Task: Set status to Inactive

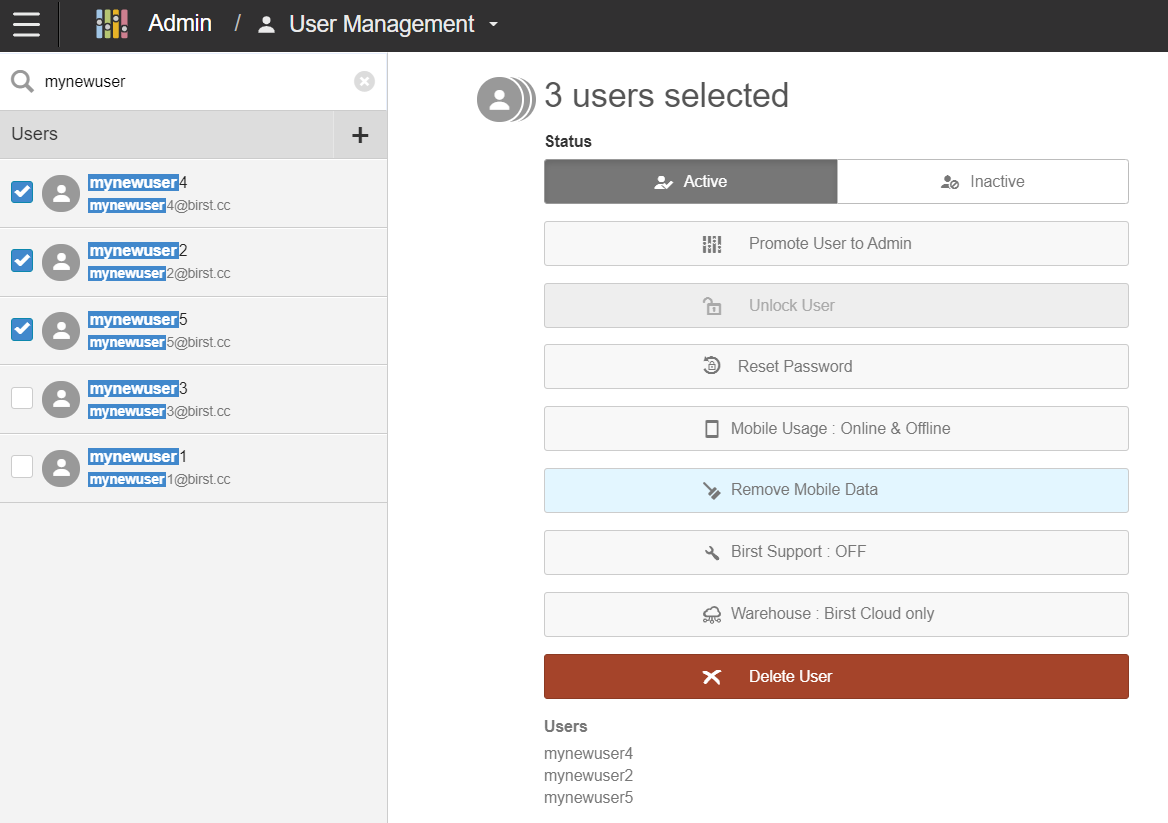Action: click(x=983, y=182)
